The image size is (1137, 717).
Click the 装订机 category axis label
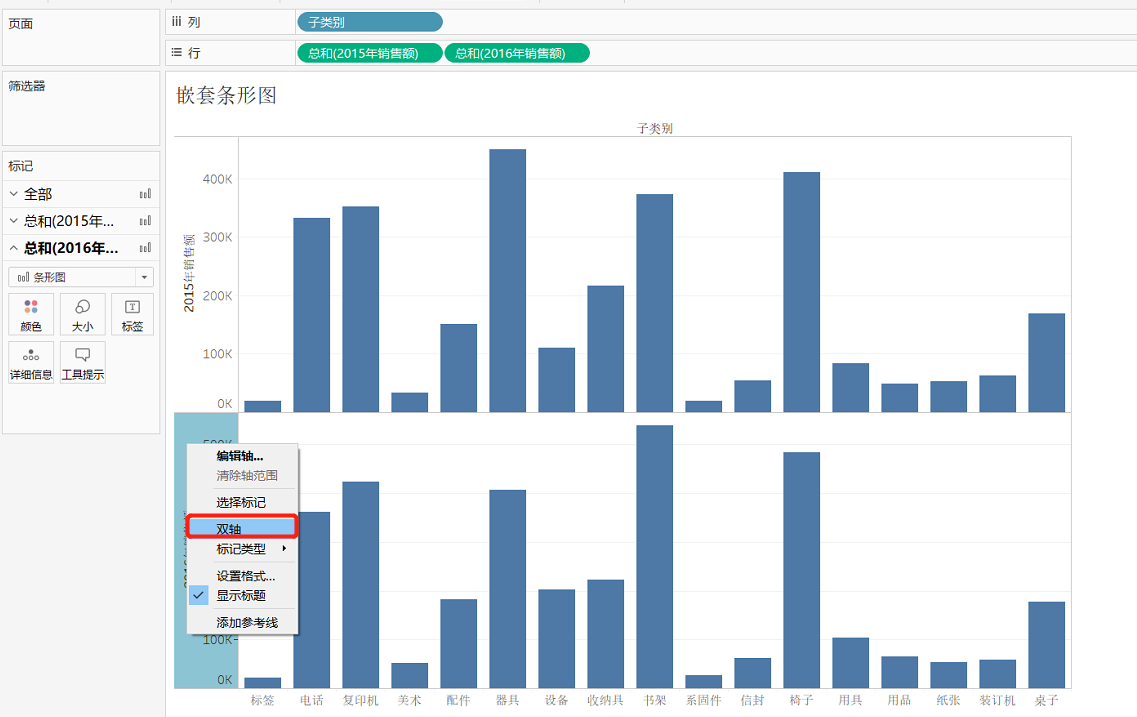(997, 700)
